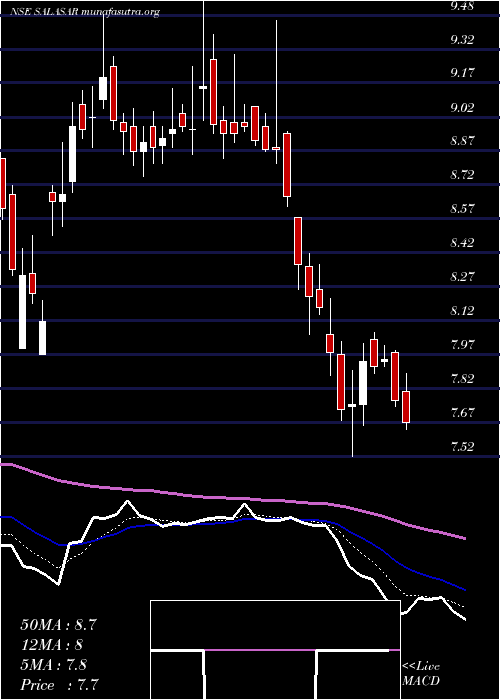Image resolution: width=500 pixels, height=700 pixels.
Task: Click the 12MA : 8 readout
Action: pyautogui.click(x=53, y=645)
